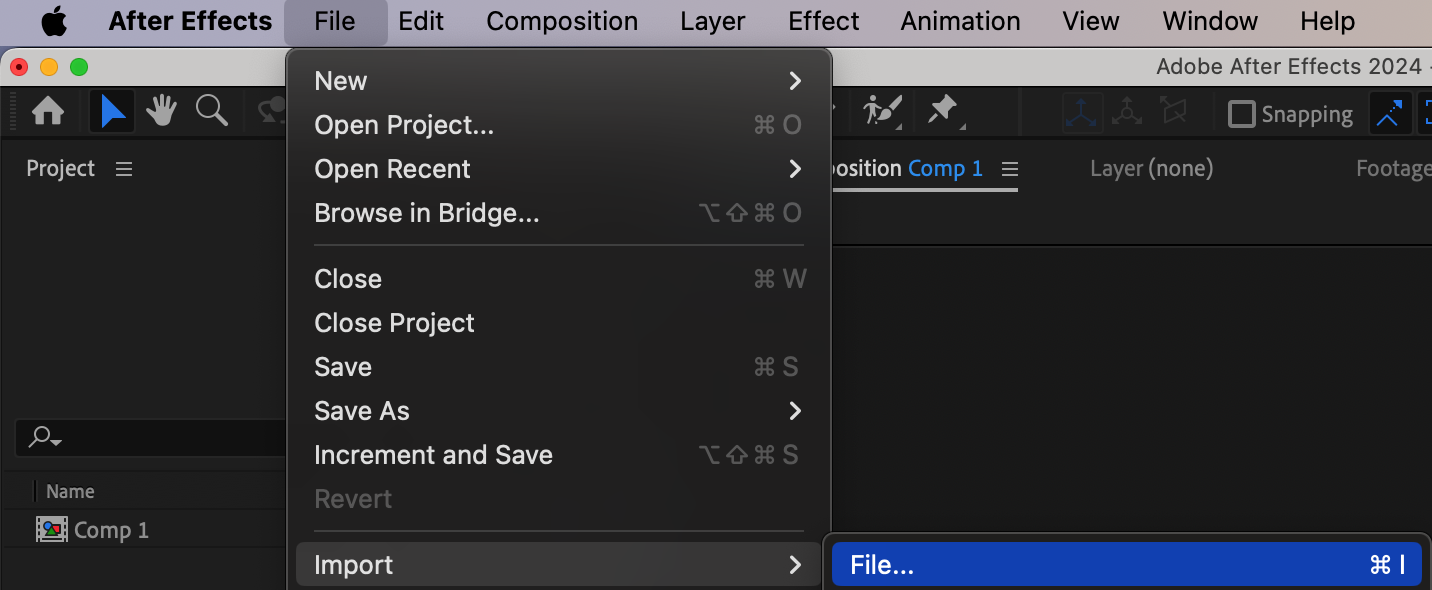Select the Roto Brush tool
The width and height of the screenshot is (1432, 590).
tap(882, 112)
